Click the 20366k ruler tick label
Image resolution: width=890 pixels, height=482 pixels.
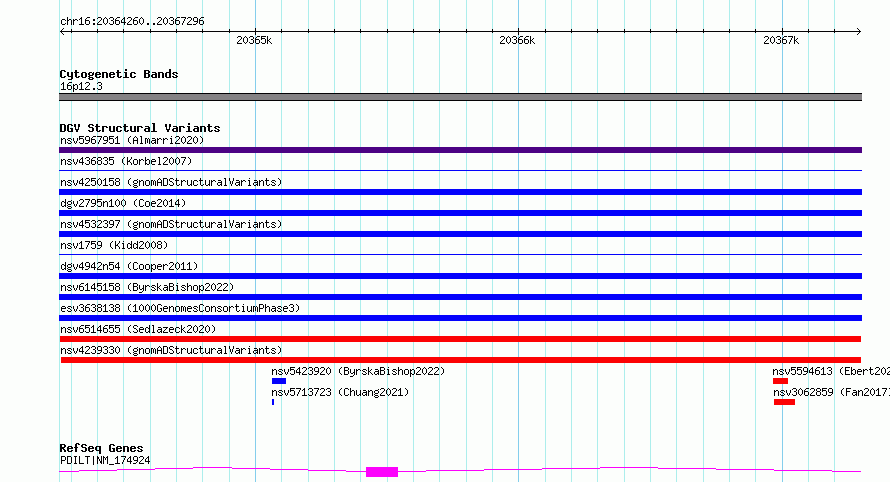(x=517, y=40)
